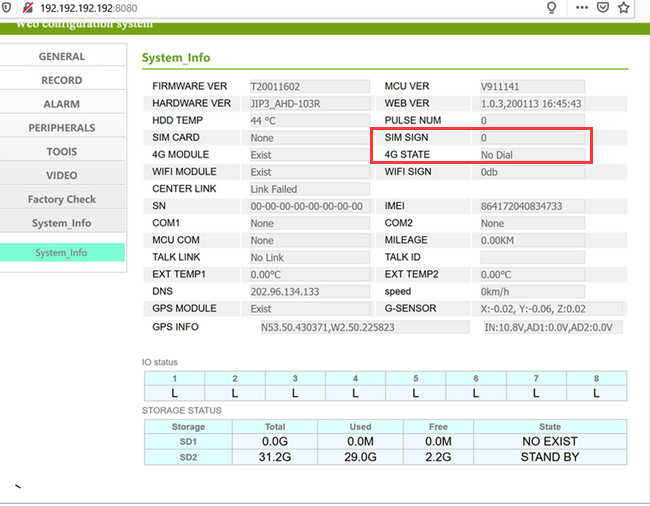Click the lightbulb icon in address bar

tap(551, 8)
